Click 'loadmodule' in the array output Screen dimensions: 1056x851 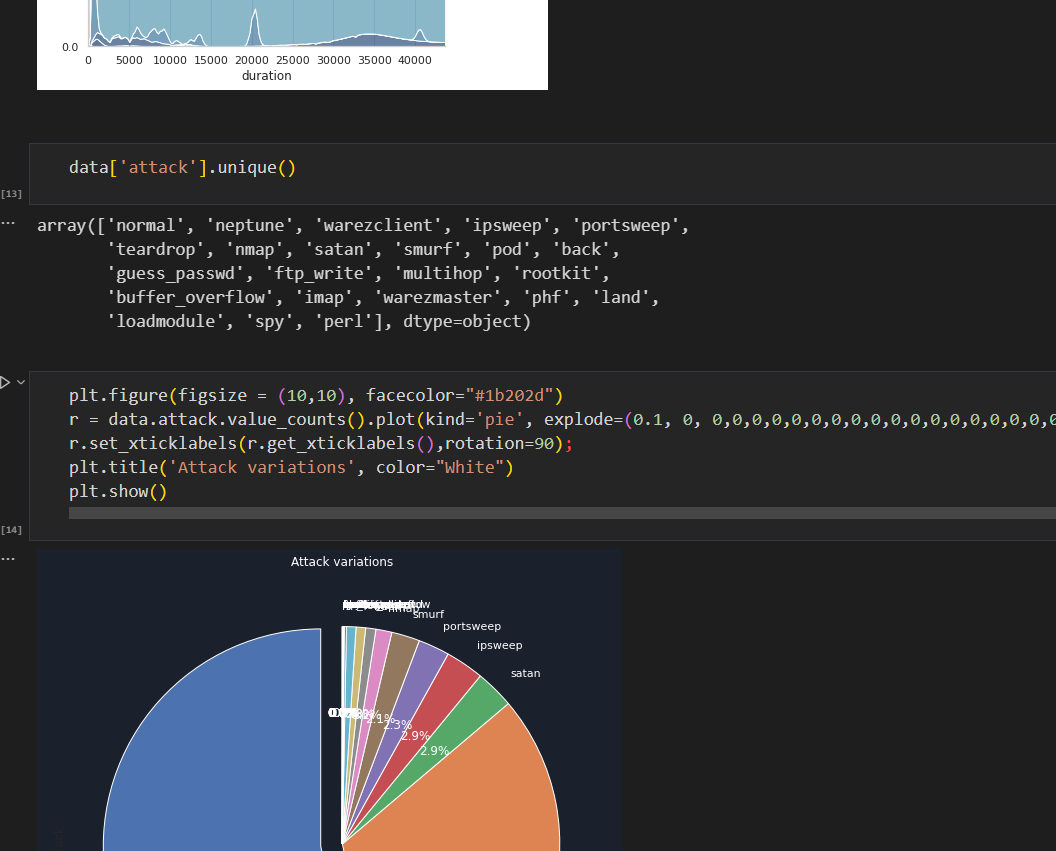point(166,321)
